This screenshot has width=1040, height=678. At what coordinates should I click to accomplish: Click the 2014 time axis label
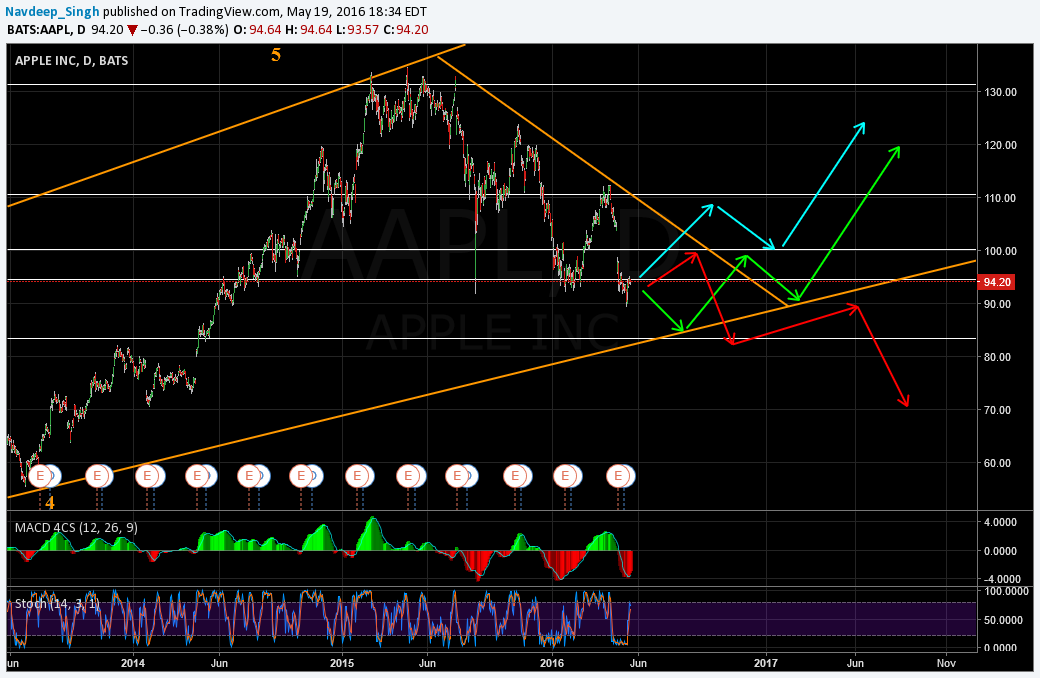(133, 663)
